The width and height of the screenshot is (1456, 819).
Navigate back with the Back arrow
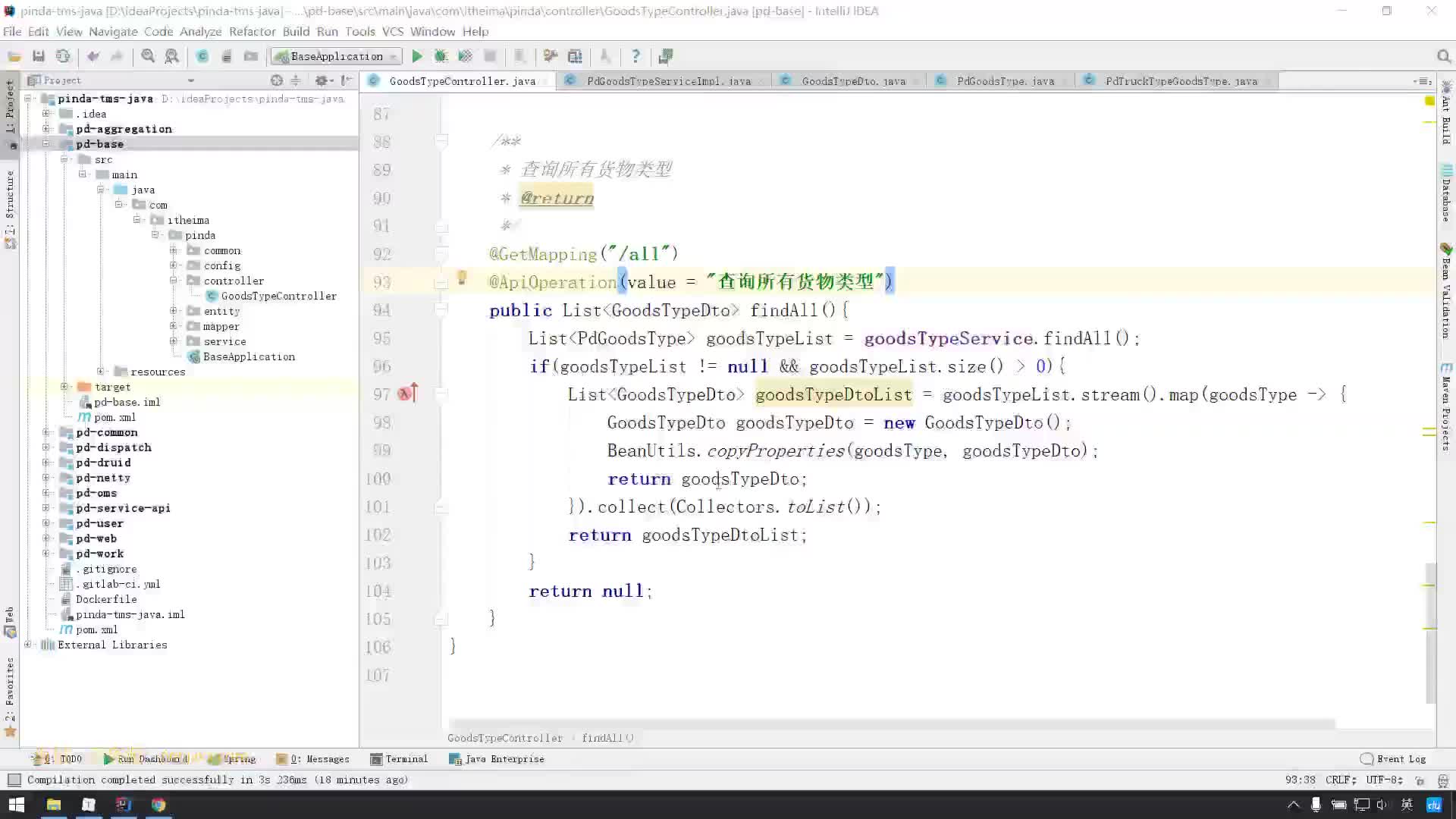pyautogui.click(x=93, y=56)
